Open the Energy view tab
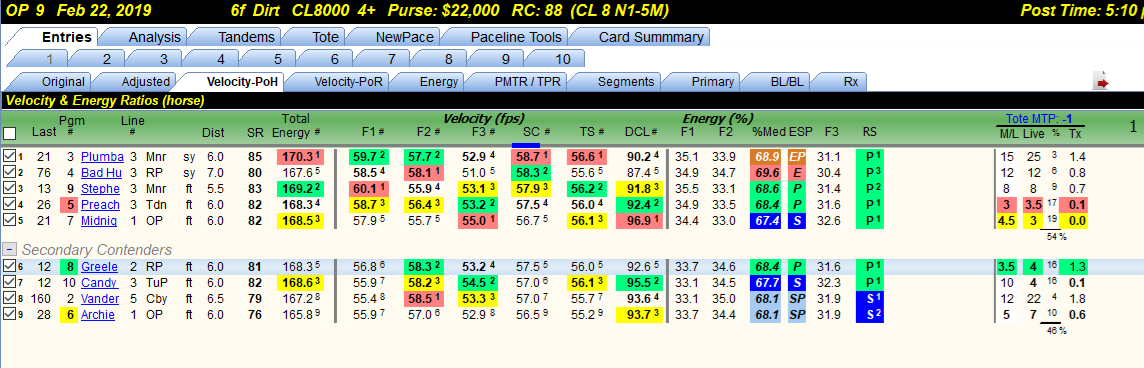Screen dimensions: 1144x368 tap(438, 82)
